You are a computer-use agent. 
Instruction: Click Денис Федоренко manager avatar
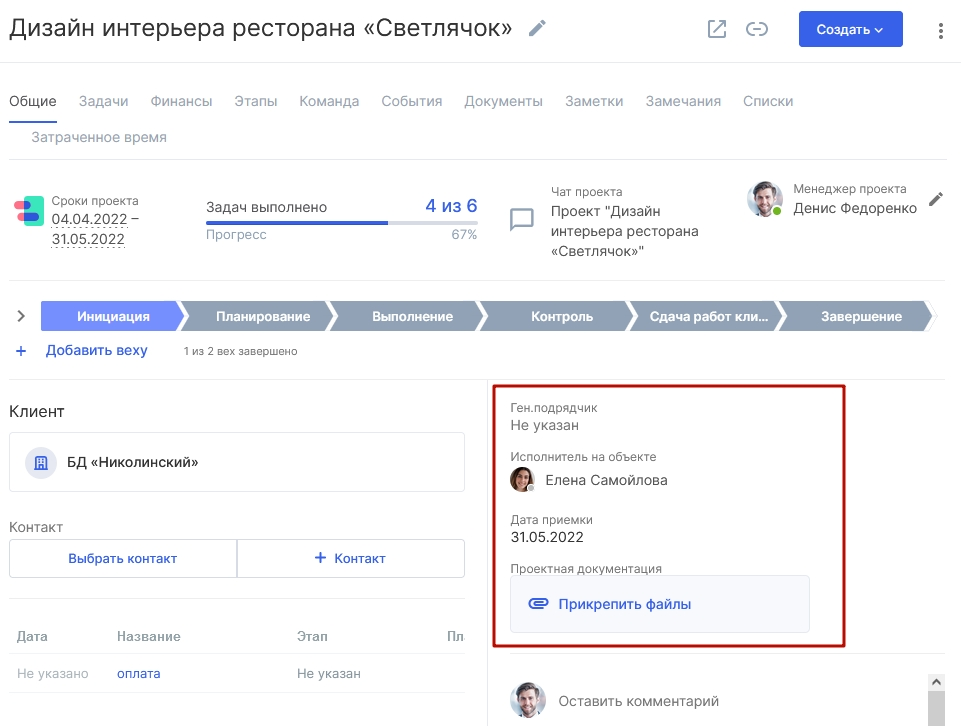tap(764, 199)
